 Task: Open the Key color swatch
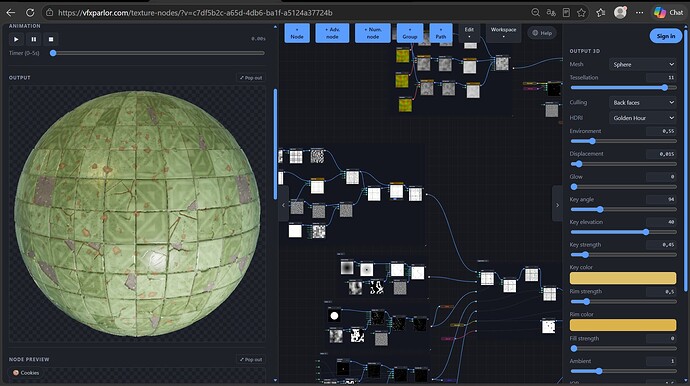coord(623,278)
